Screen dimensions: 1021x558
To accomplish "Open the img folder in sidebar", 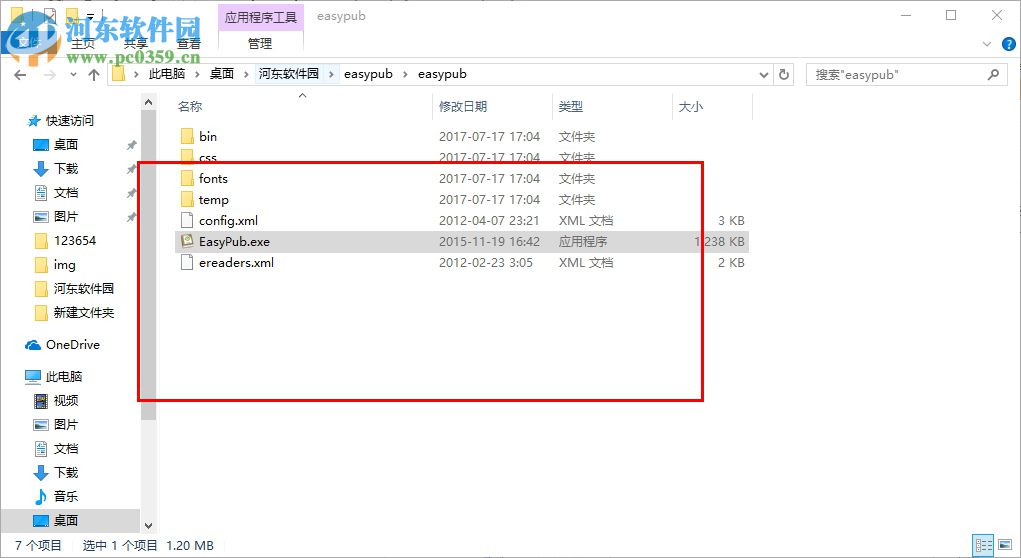I will (x=64, y=265).
